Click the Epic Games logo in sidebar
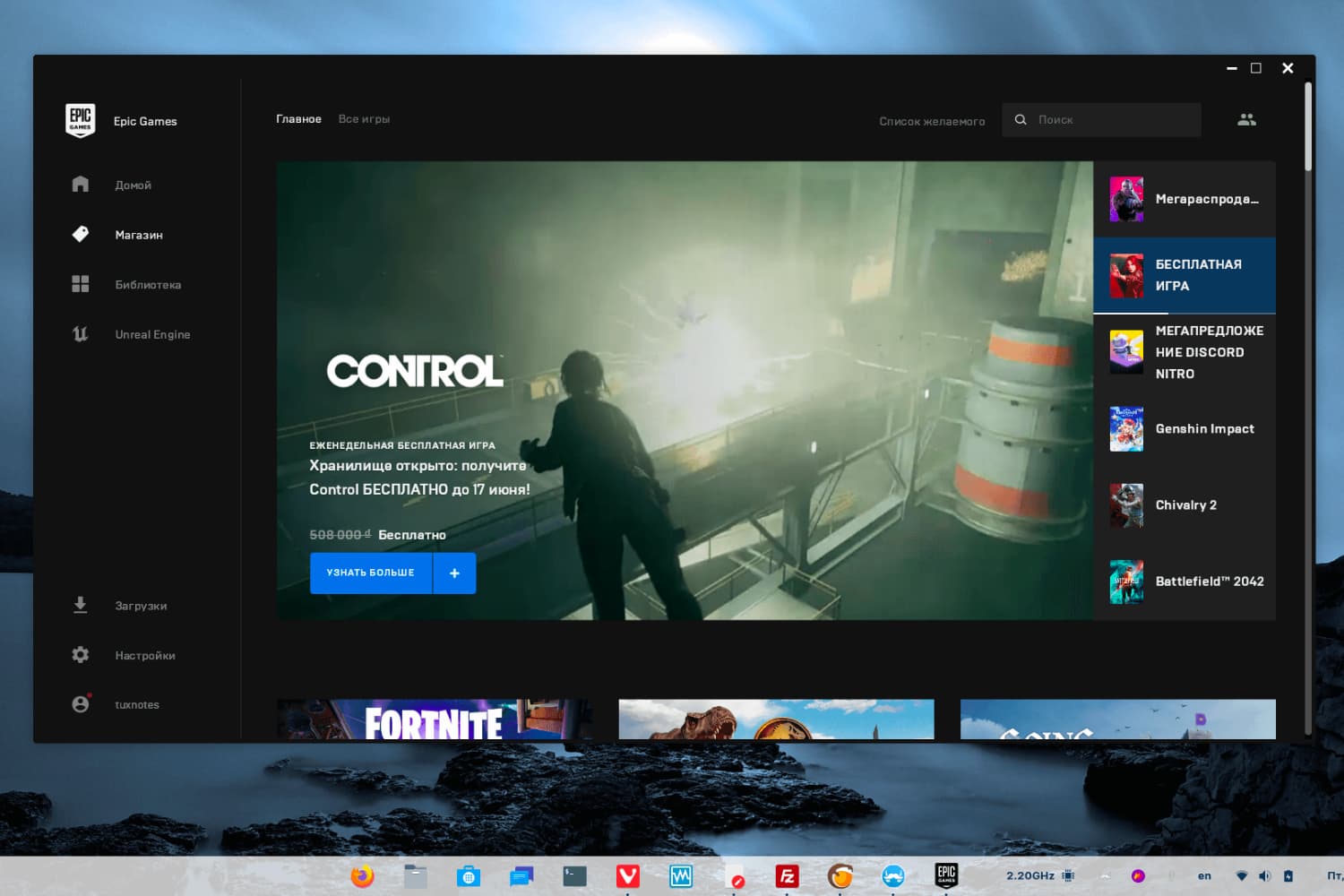Screen dimensions: 1344x896 [x=81, y=120]
